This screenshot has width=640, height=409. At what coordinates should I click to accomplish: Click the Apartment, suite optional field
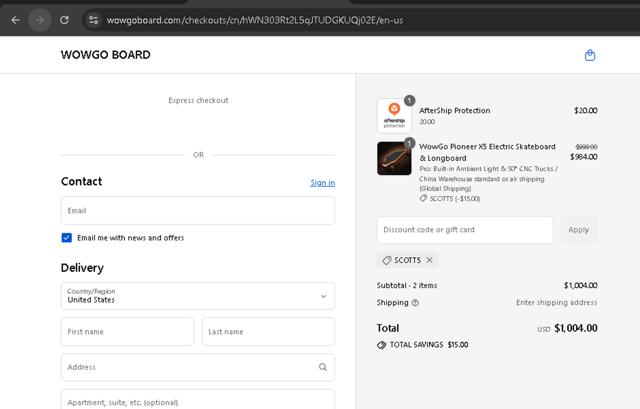click(198, 400)
